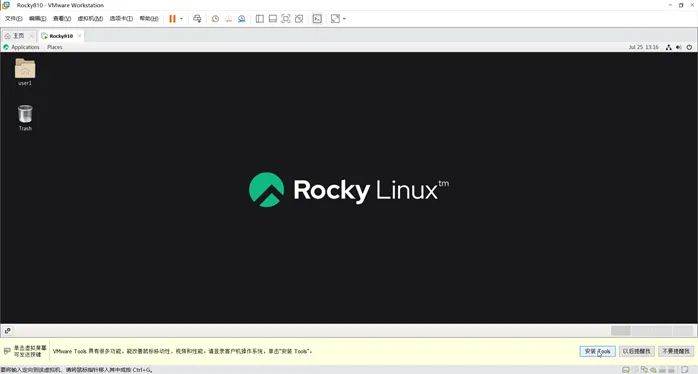
Task: Click the guest network status icon
Action: tap(669, 47)
